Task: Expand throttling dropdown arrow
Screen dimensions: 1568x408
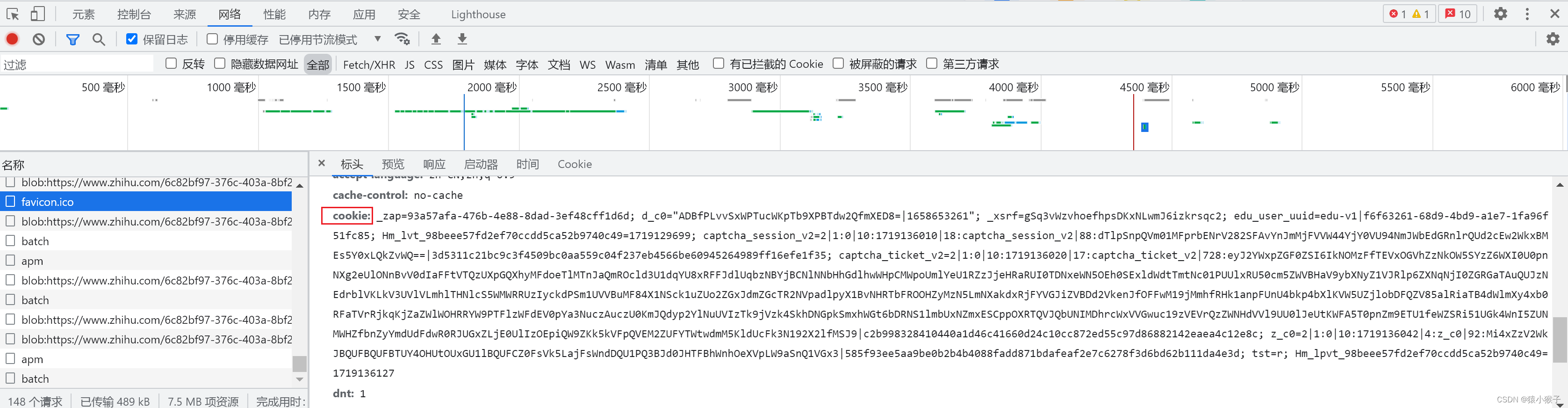Action: (377, 39)
